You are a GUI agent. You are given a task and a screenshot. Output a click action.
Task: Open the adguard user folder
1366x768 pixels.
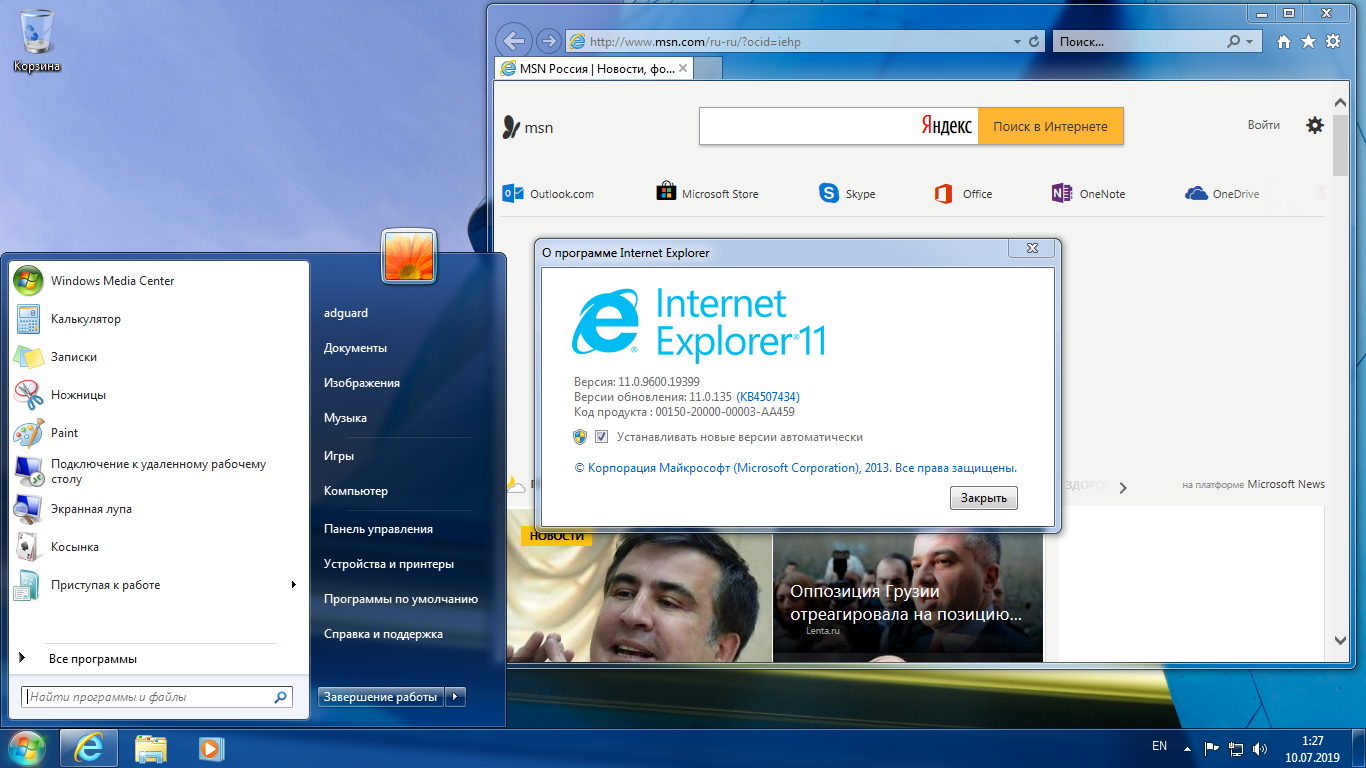pos(346,313)
